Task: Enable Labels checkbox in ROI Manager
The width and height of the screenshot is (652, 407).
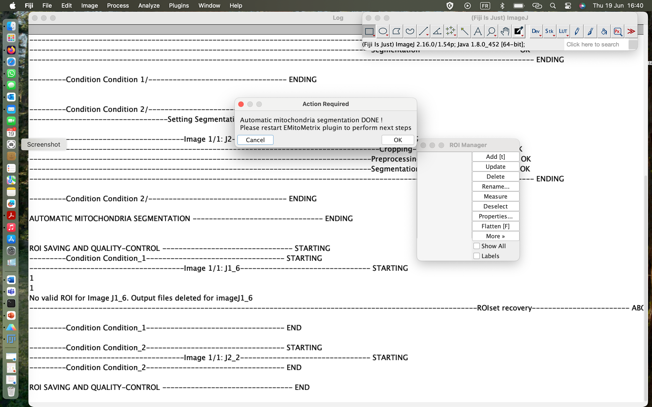Action: [x=477, y=256]
